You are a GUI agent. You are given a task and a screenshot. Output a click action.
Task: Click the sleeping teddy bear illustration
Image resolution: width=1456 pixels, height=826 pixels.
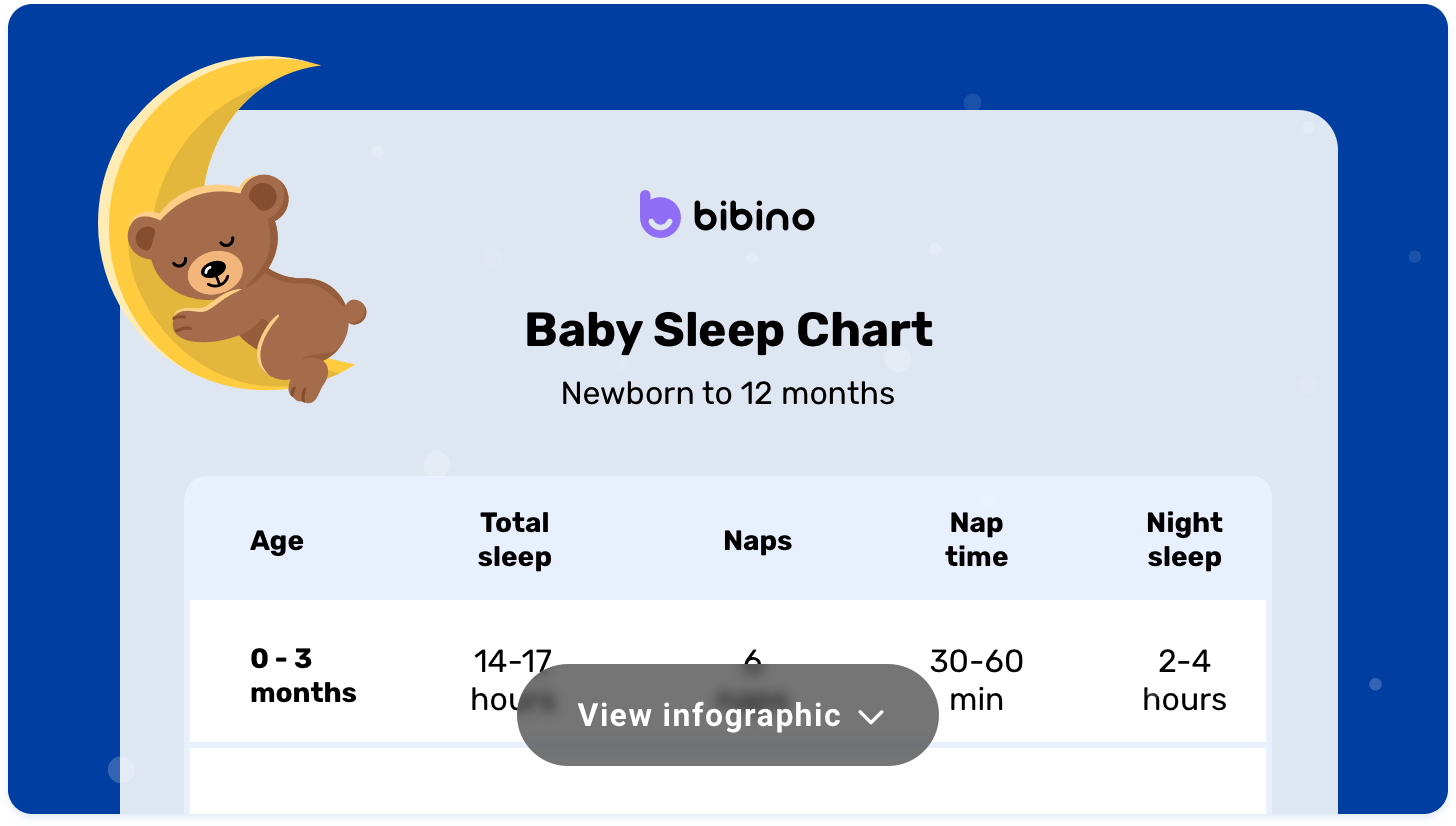click(245, 285)
